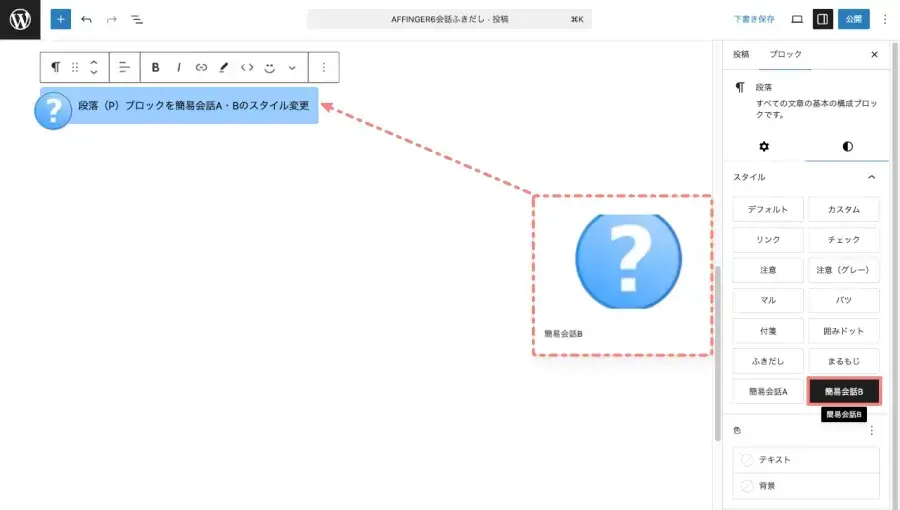The width and height of the screenshot is (900, 510).
Task: Click the undo arrow icon
Action: tap(87, 20)
